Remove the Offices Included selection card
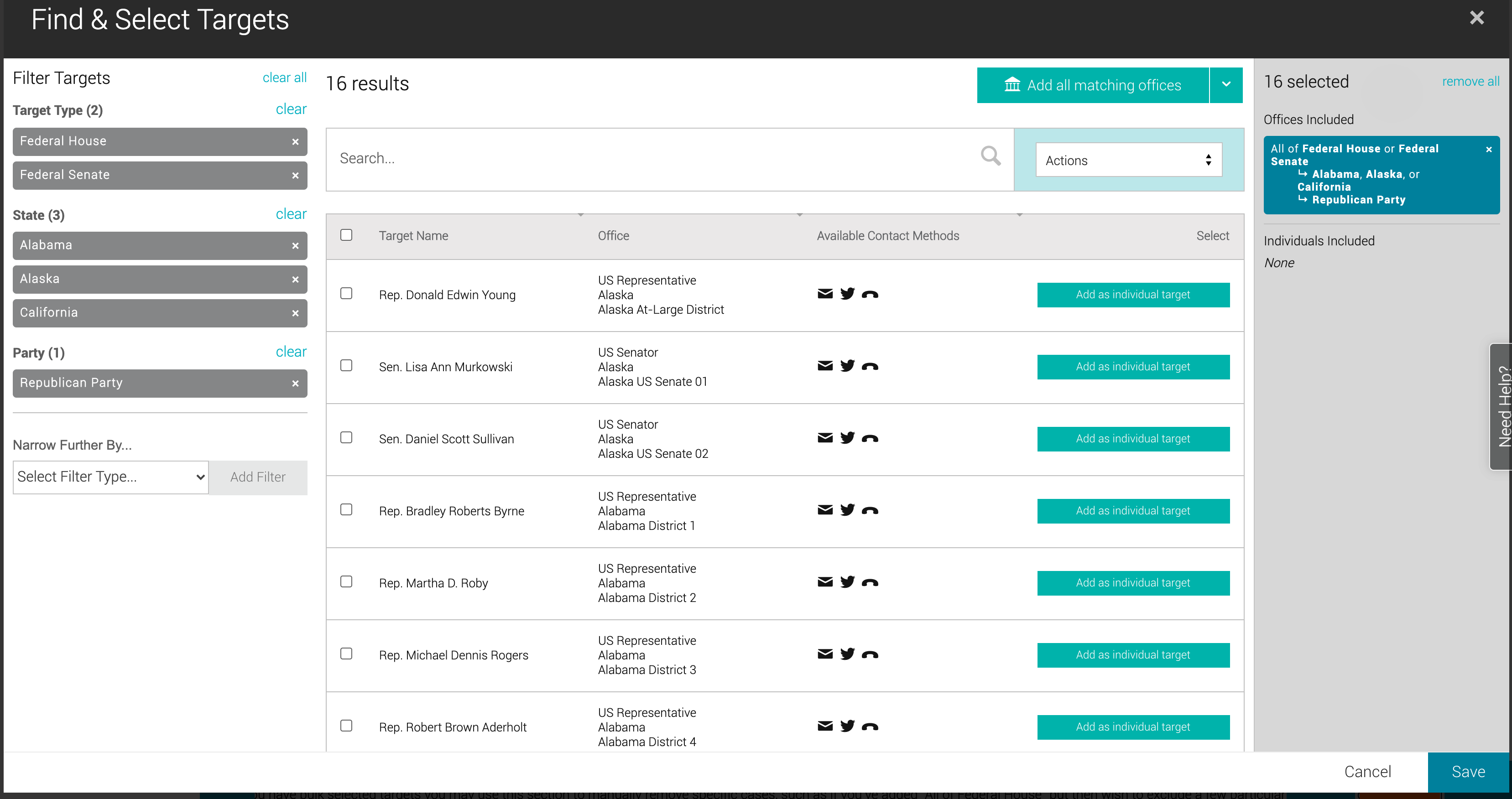The image size is (1512, 799). pos(1489,150)
